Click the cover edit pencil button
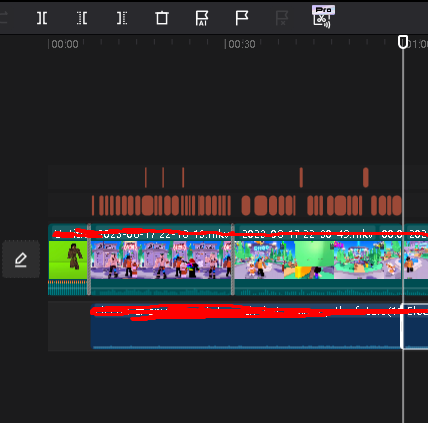 pyautogui.click(x=21, y=259)
